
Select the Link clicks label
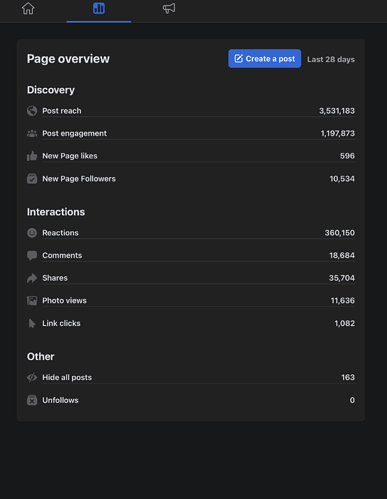[61, 323]
